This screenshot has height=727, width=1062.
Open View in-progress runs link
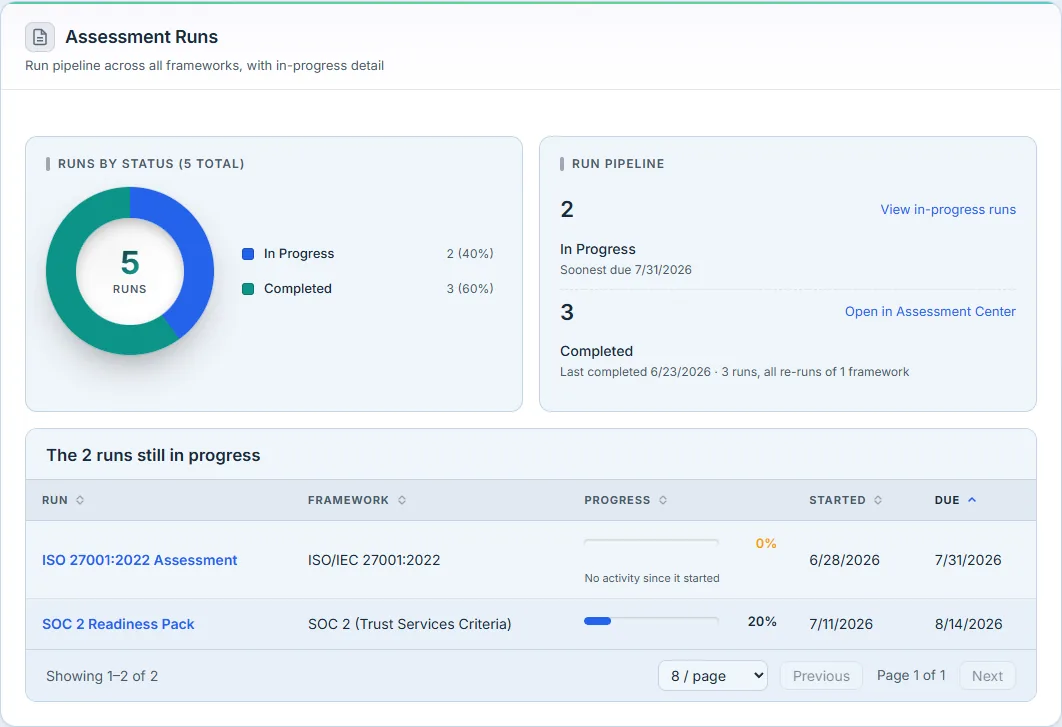point(948,209)
